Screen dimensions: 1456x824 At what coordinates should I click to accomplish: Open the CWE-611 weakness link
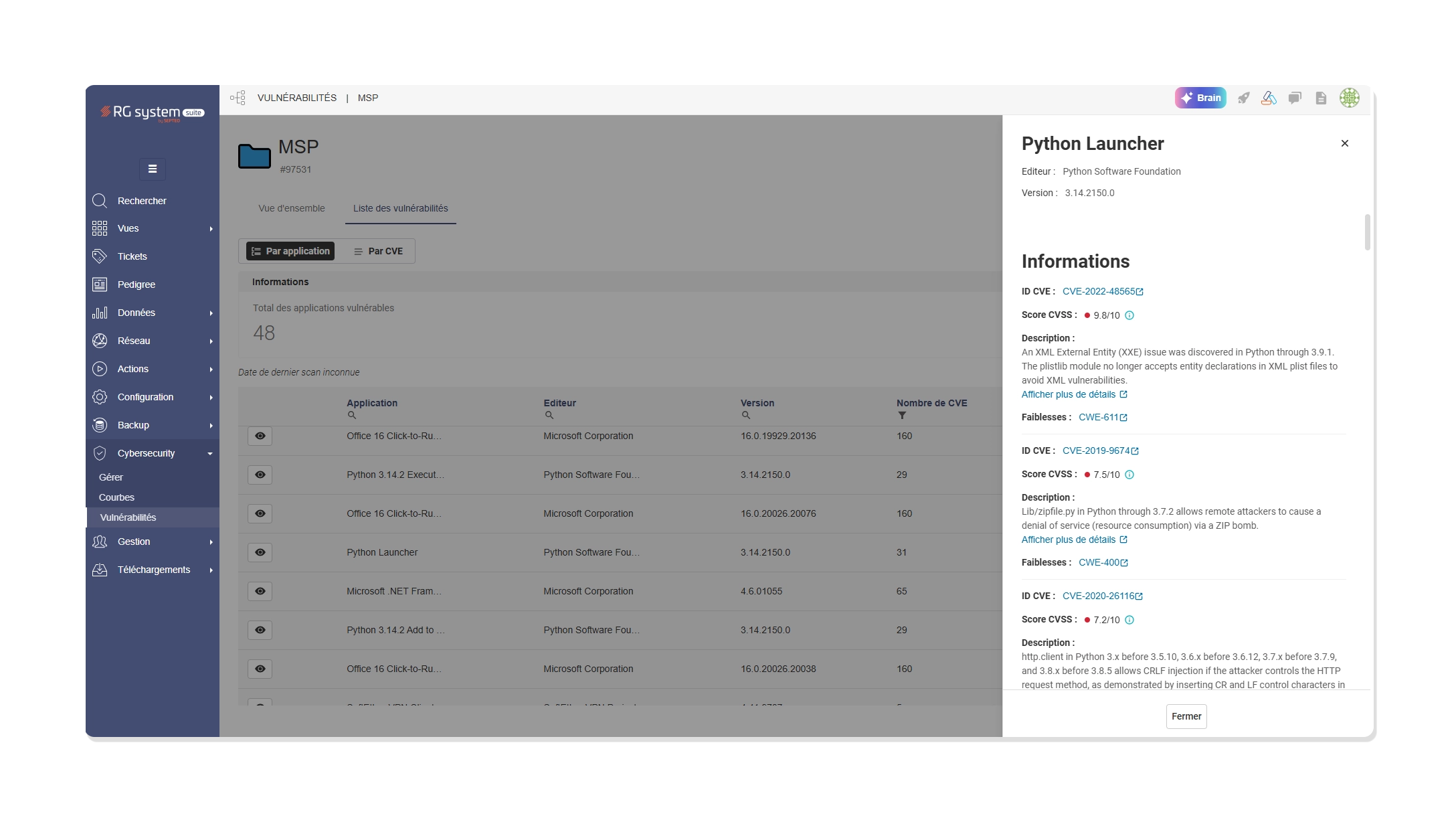point(1103,417)
